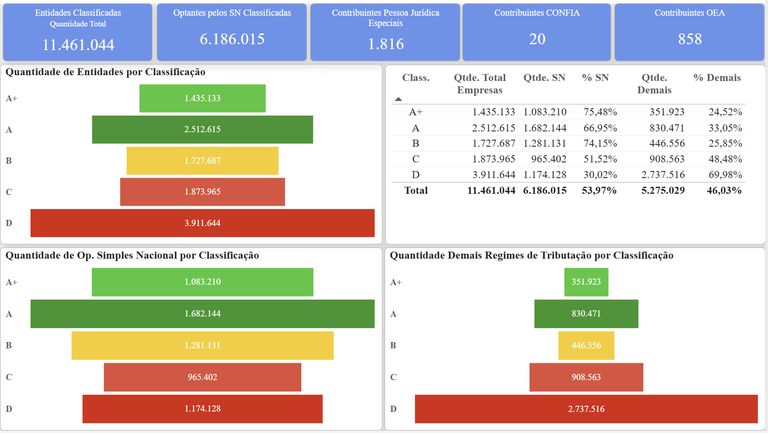Select the light green 1.435.133 bar

[x=202, y=98]
